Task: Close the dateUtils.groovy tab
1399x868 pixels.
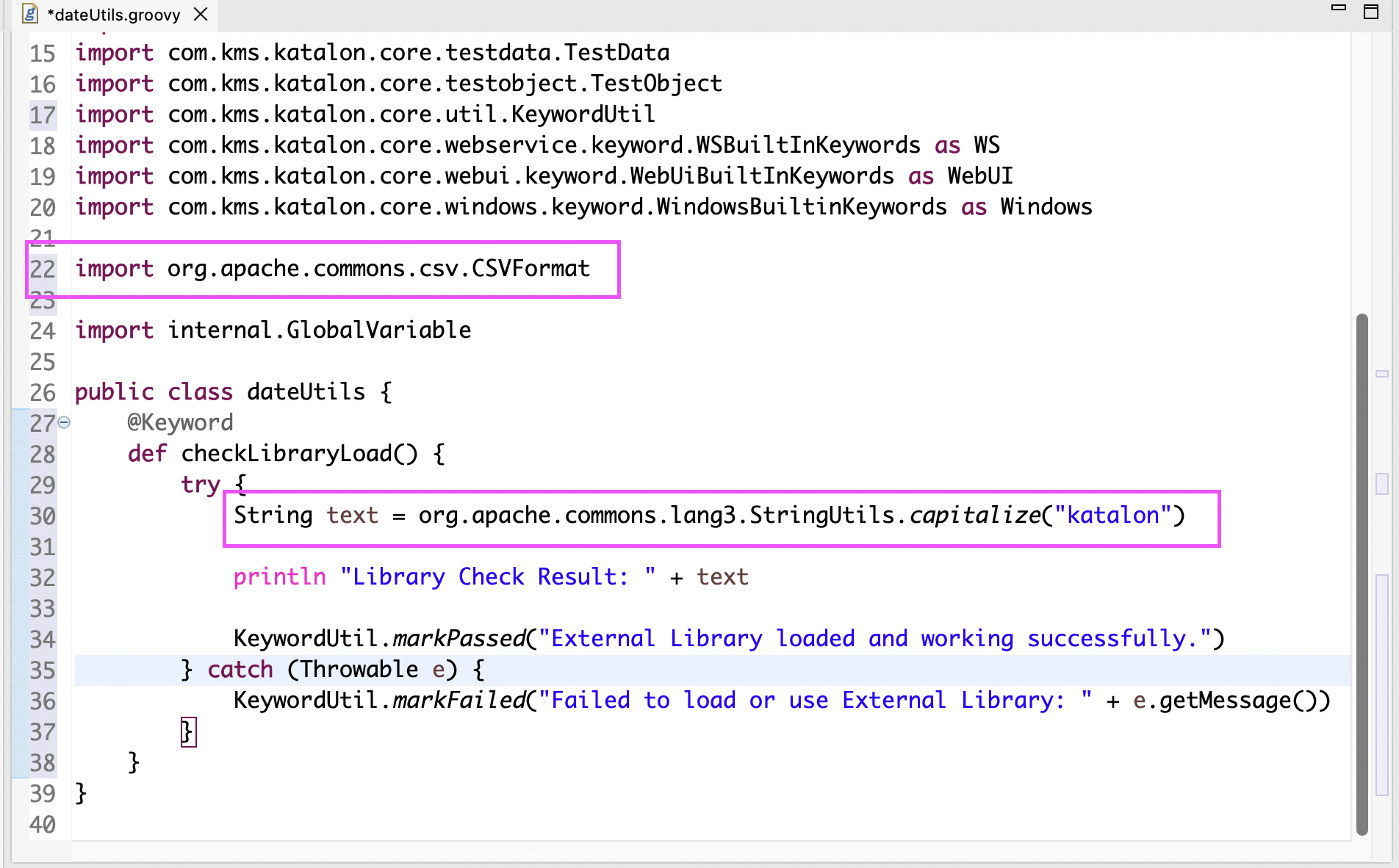Action: click(x=199, y=13)
